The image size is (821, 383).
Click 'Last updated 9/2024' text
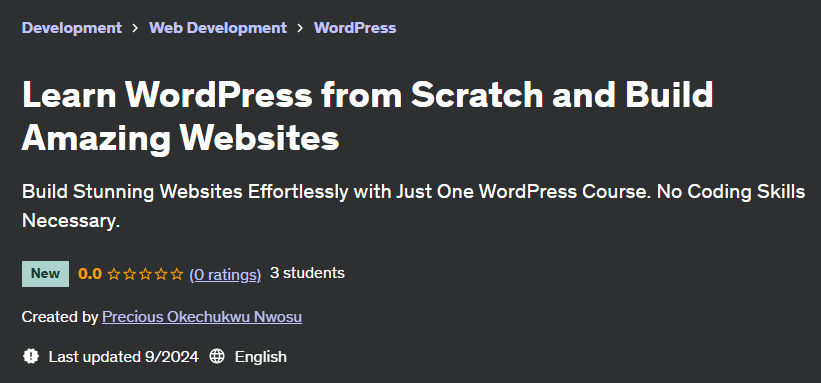point(124,357)
